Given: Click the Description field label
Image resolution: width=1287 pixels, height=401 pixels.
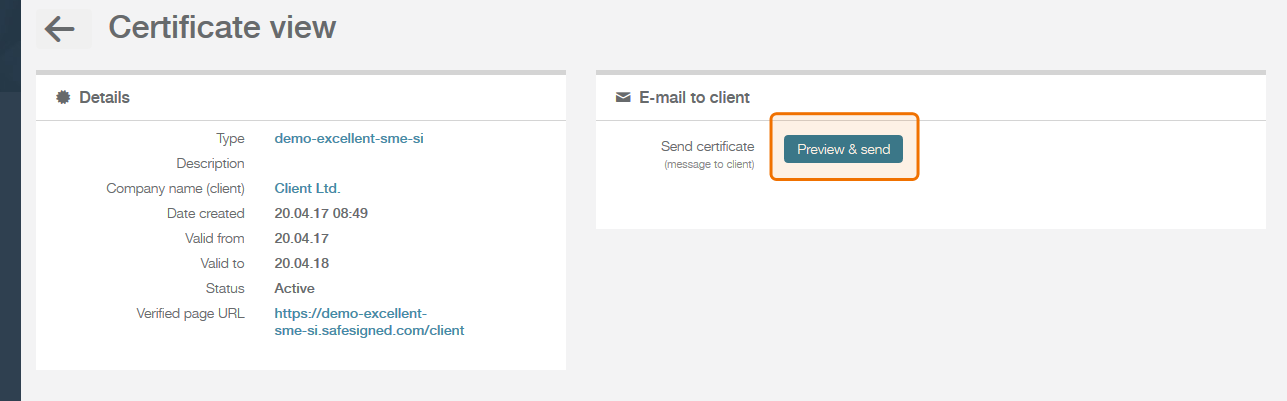Looking at the screenshot, I should [x=211, y=163].
